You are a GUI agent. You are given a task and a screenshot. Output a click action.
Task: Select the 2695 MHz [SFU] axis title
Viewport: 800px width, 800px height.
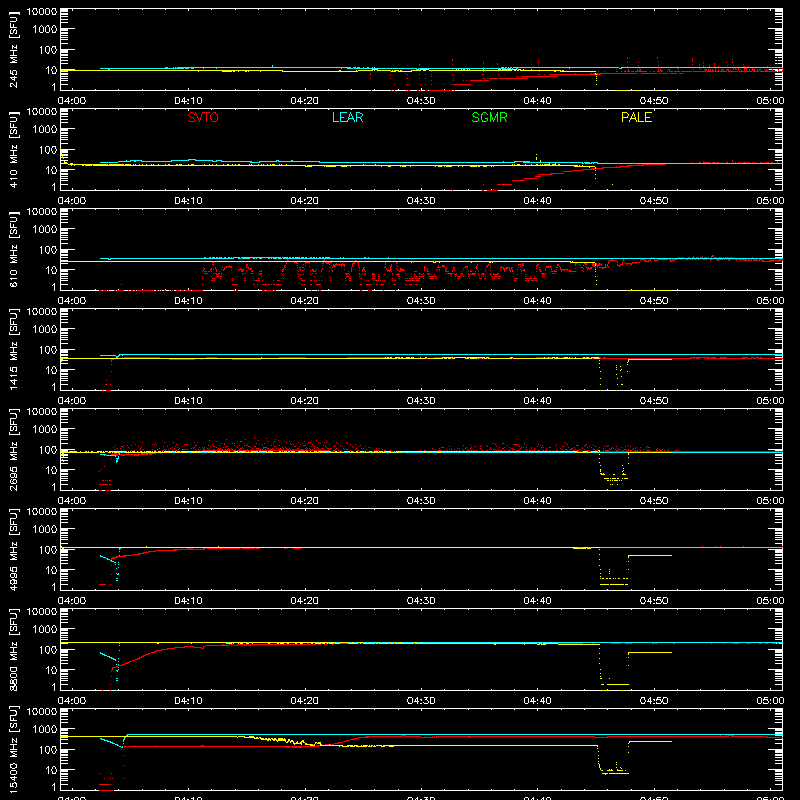click(x=14, y=449)
